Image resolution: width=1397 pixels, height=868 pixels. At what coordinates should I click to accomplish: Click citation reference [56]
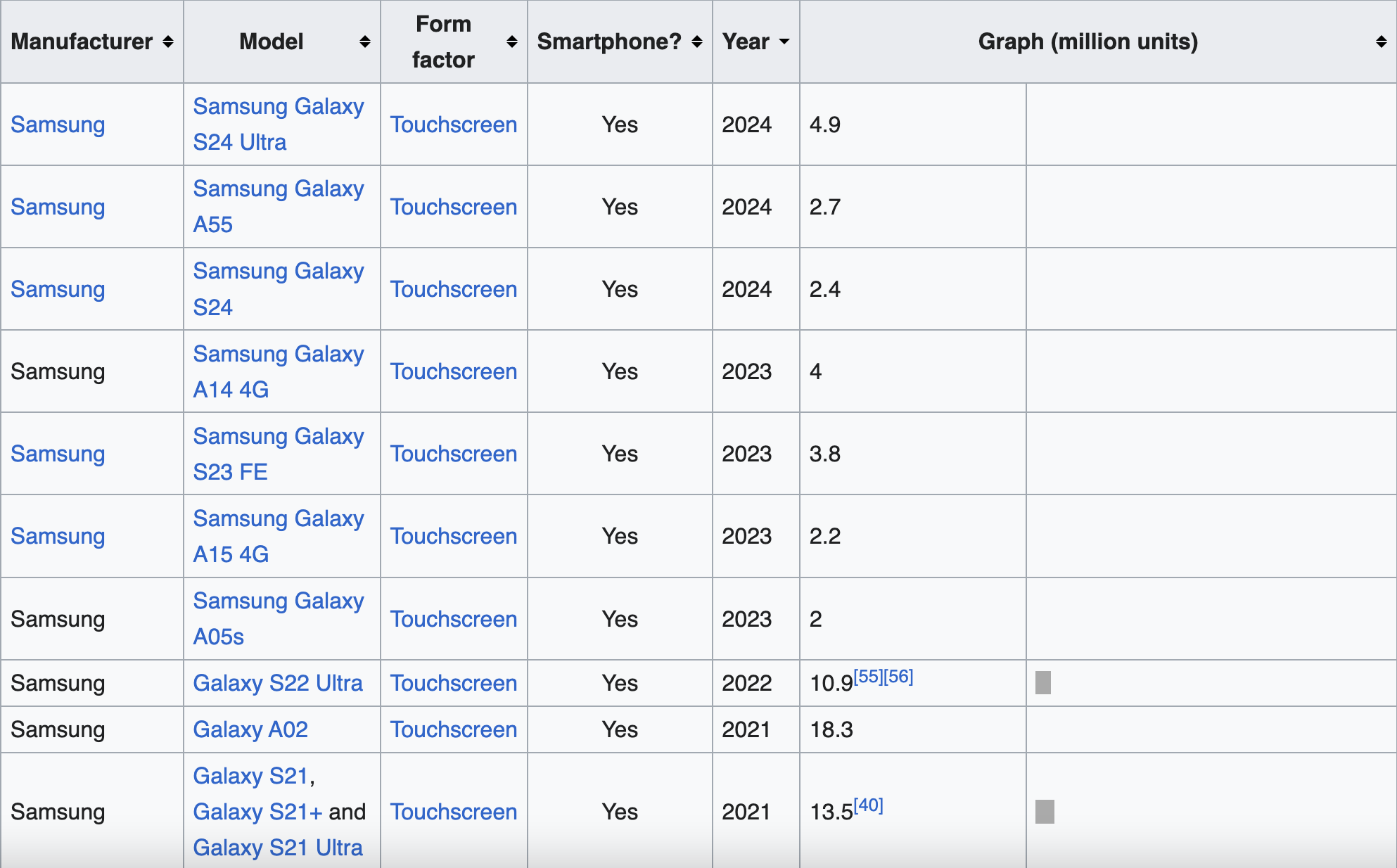pyautogui.click(x=898, y=677)
